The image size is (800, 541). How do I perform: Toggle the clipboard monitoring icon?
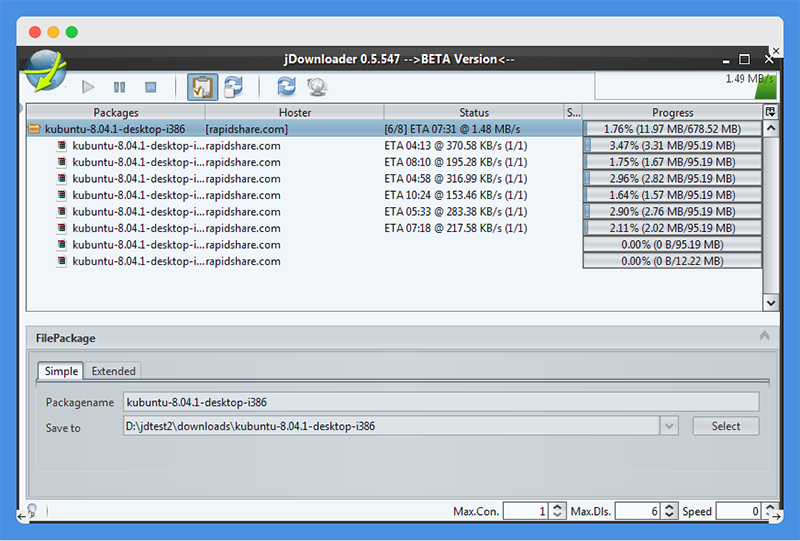[x=202, y=87]
